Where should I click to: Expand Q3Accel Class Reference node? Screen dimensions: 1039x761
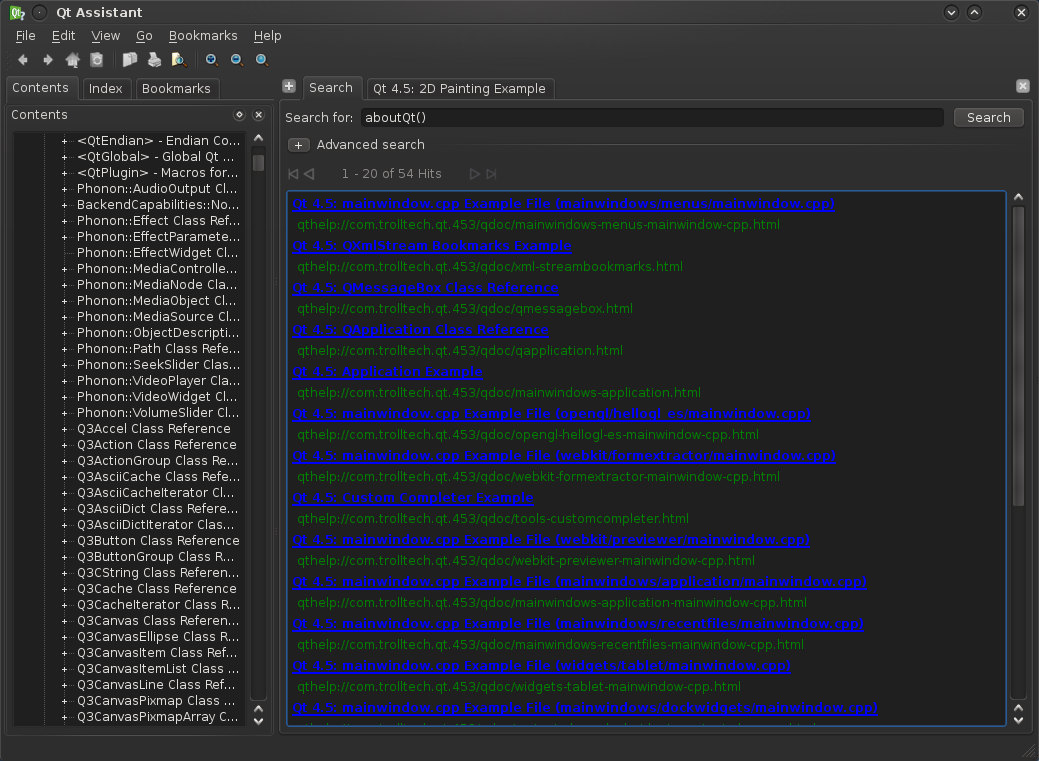pos(64,429)
